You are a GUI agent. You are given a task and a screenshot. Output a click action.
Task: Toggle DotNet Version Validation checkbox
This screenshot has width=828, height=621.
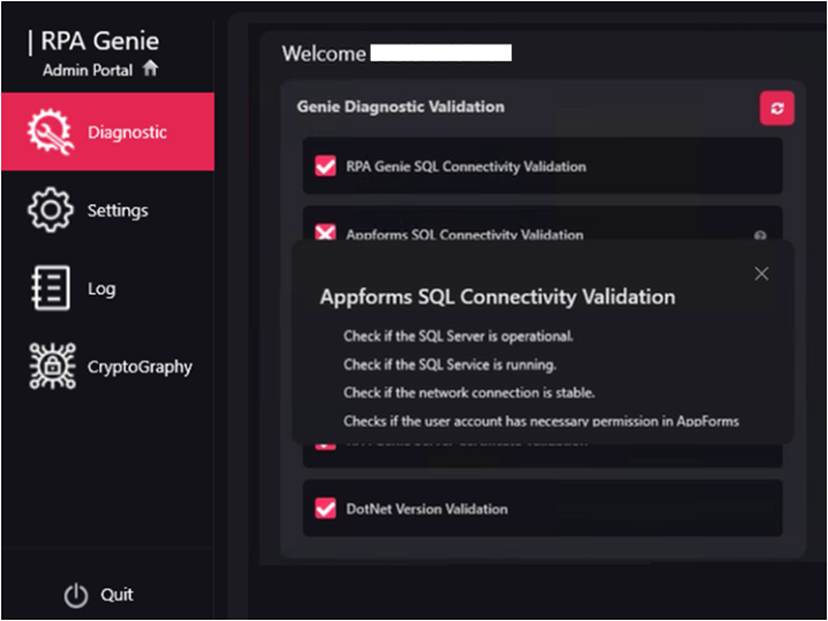[x=325, y=508]
